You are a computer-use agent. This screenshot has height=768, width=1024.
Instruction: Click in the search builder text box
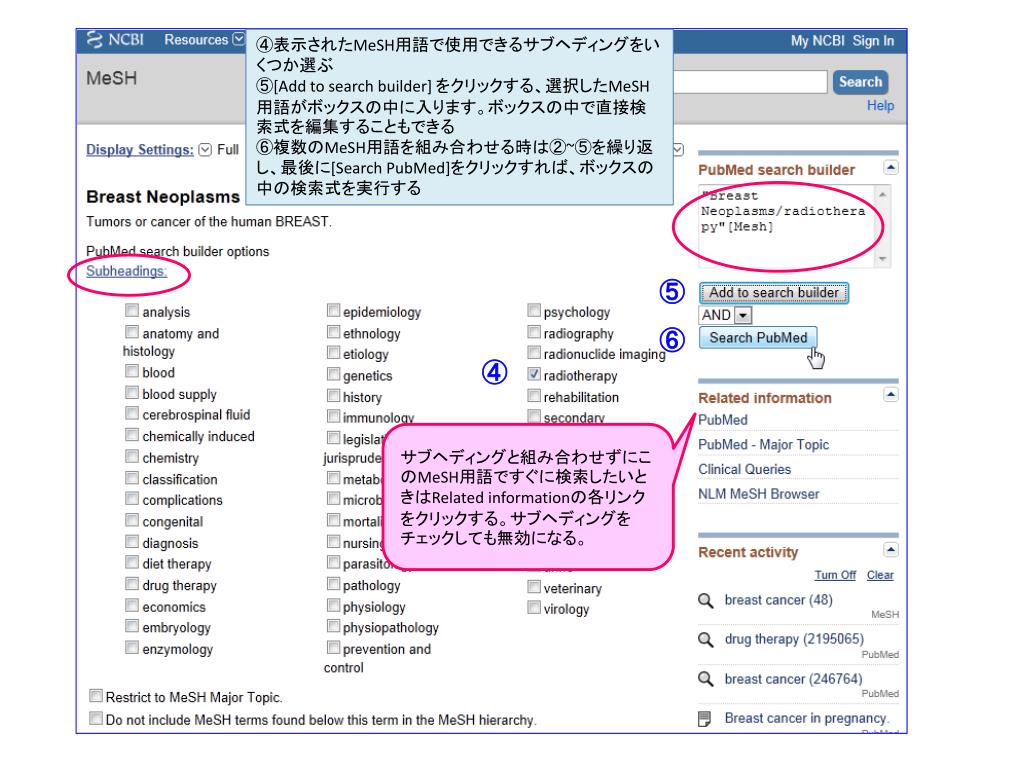pos(787,226)
